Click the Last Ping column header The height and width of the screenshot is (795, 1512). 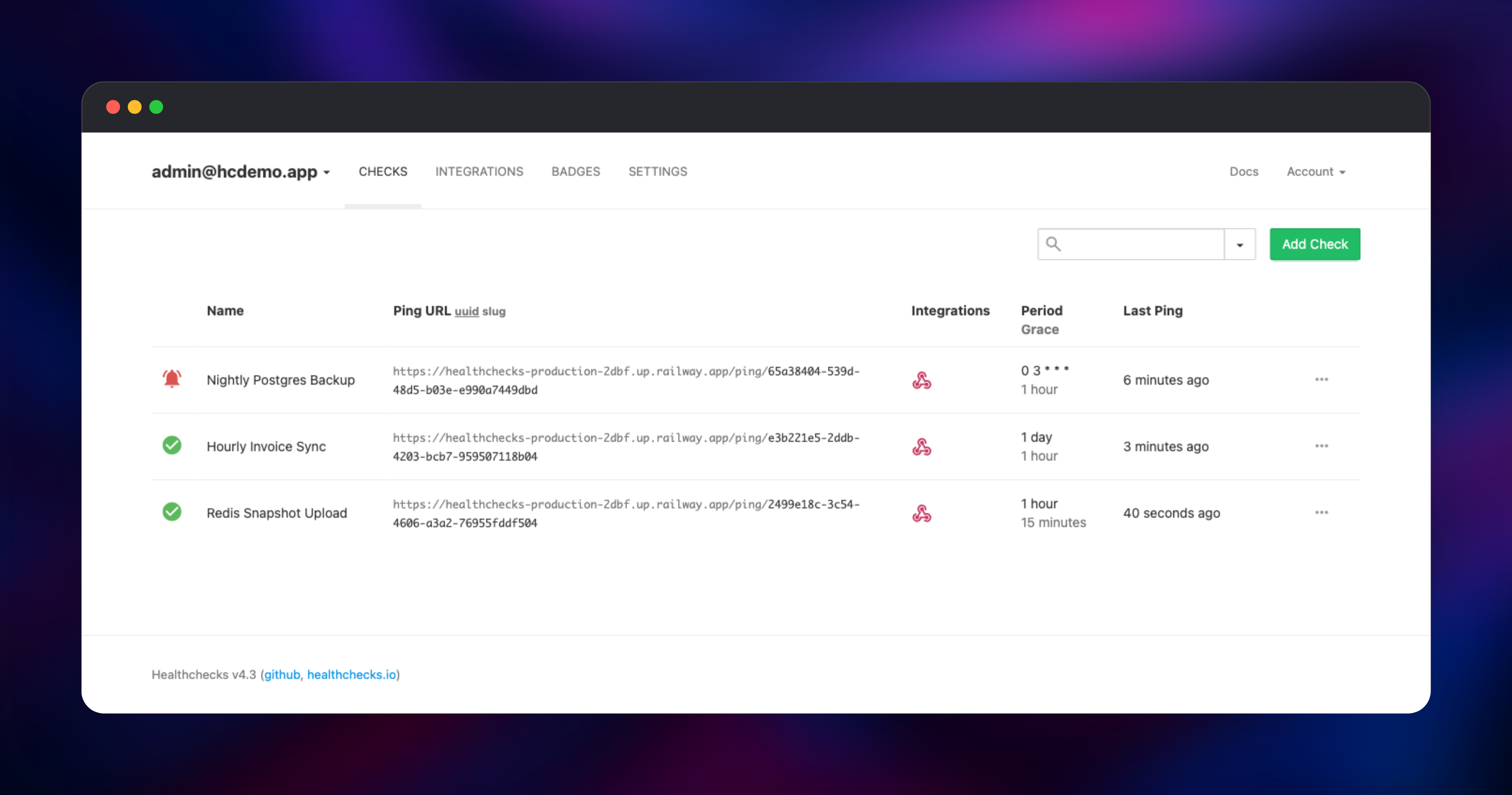(1153, 311)
